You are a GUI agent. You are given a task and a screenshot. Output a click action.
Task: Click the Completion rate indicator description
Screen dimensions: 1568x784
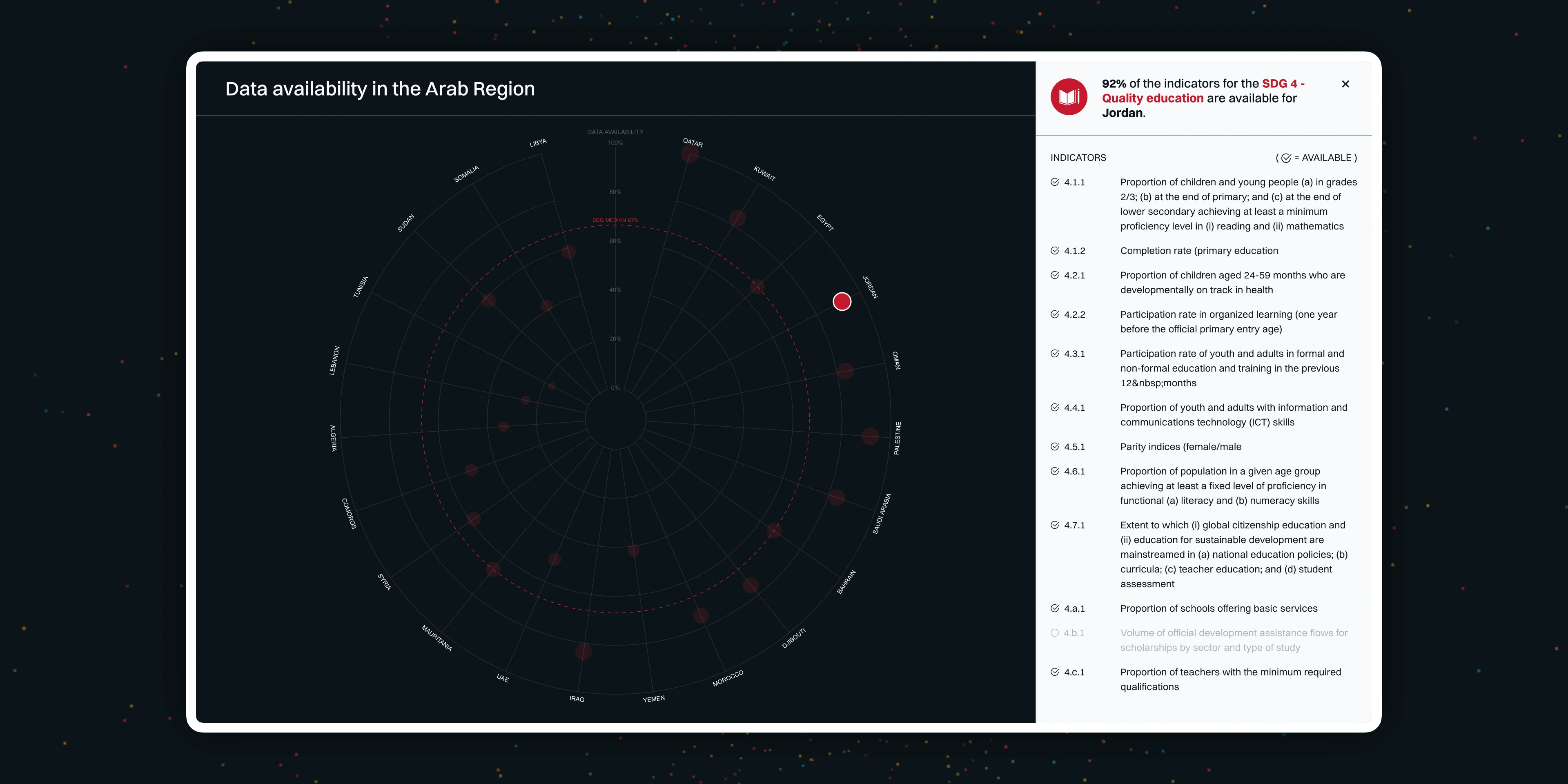[x=1198, y=251]
